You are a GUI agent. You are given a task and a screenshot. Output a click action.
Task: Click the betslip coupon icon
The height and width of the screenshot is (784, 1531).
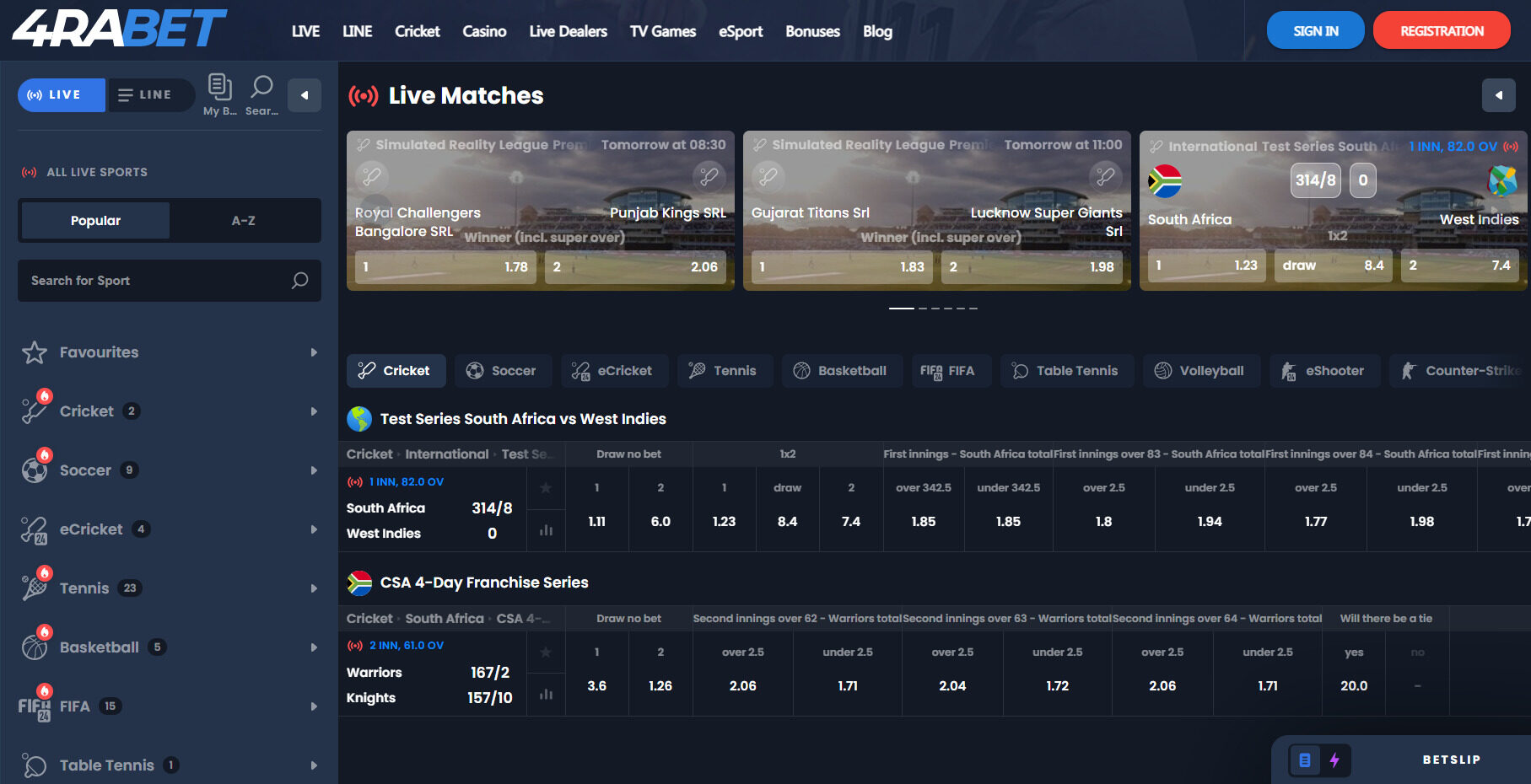click(1305, 760)
